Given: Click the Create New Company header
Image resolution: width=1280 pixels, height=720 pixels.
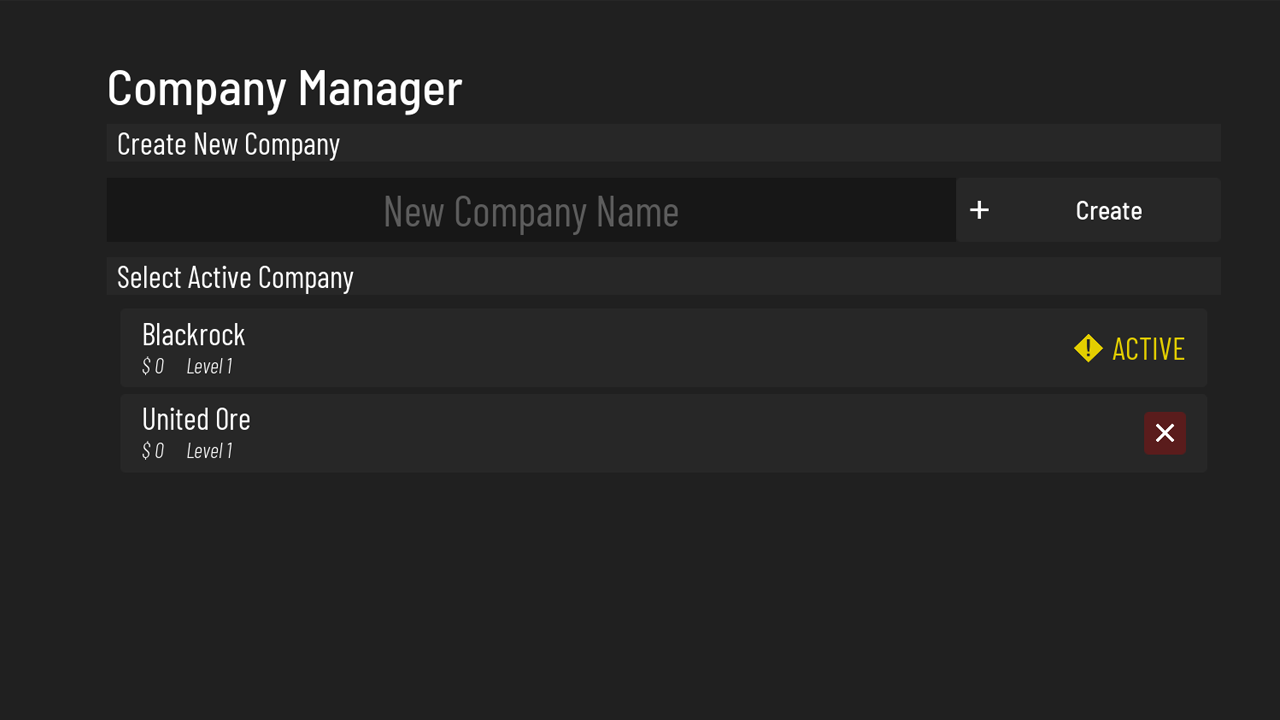Looking at the screenshot, I should (228, 144).
